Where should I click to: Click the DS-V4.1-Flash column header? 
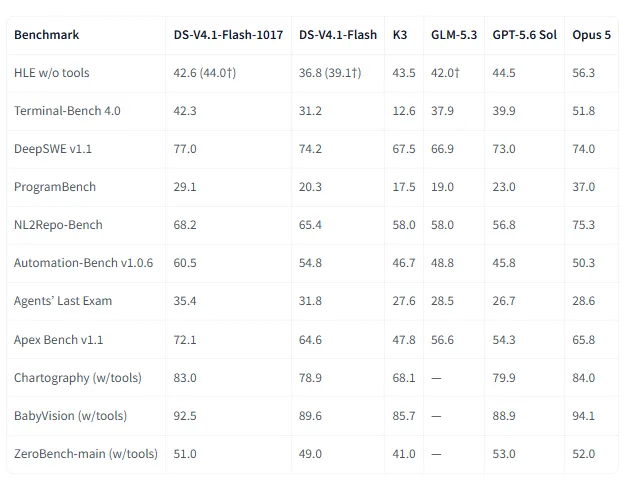point(338,35)
